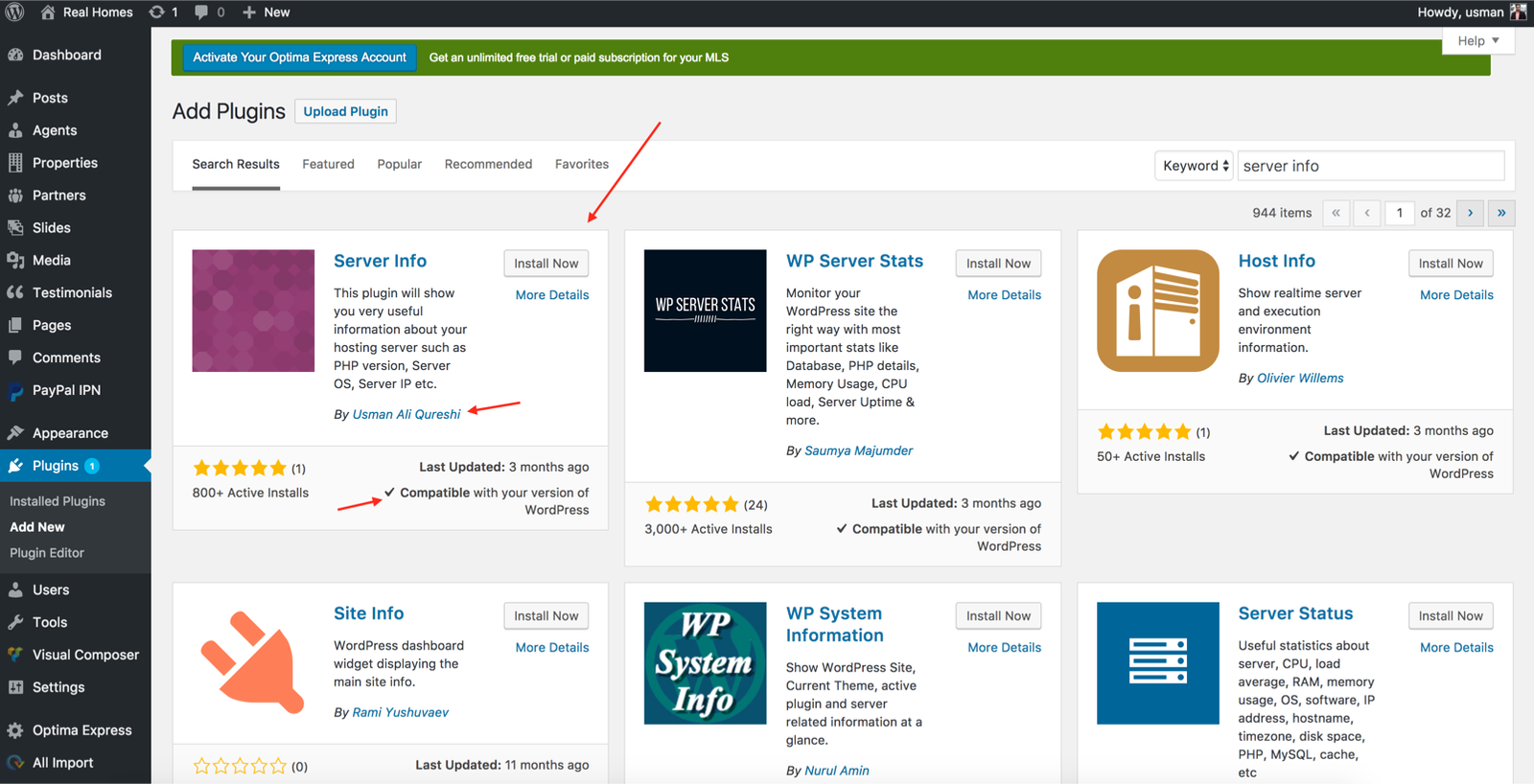The height and width of the screenshot is (784, 1534).
Task: Install the Site Info plugin
Action: [x=546, y=616]
